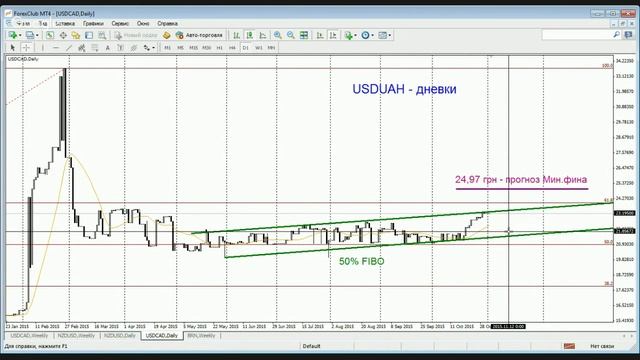
Task: Toggle the Авто-торговля button
Action: [199, 36]
